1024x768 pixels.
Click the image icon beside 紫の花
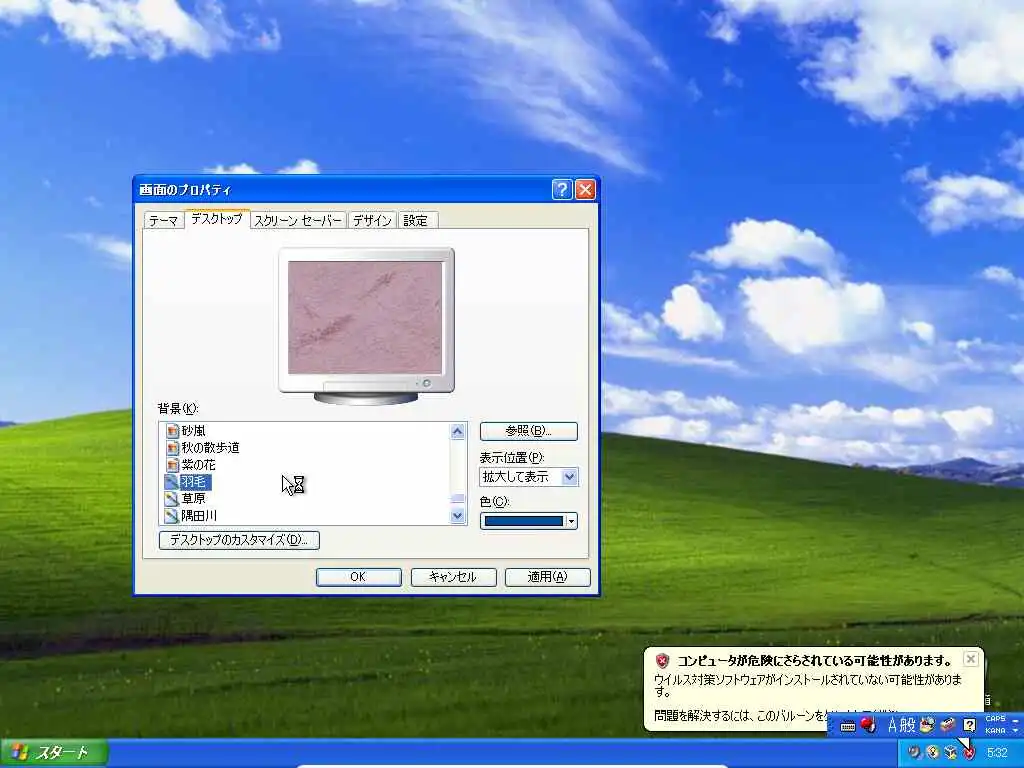(172, 465)
